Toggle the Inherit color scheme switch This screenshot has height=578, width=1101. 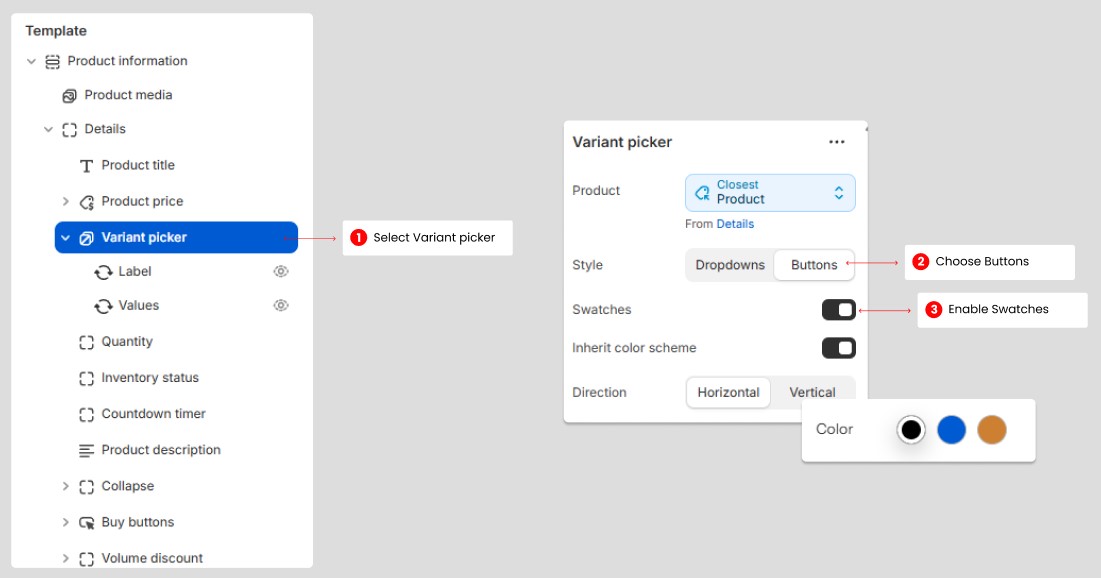(838, 348)
